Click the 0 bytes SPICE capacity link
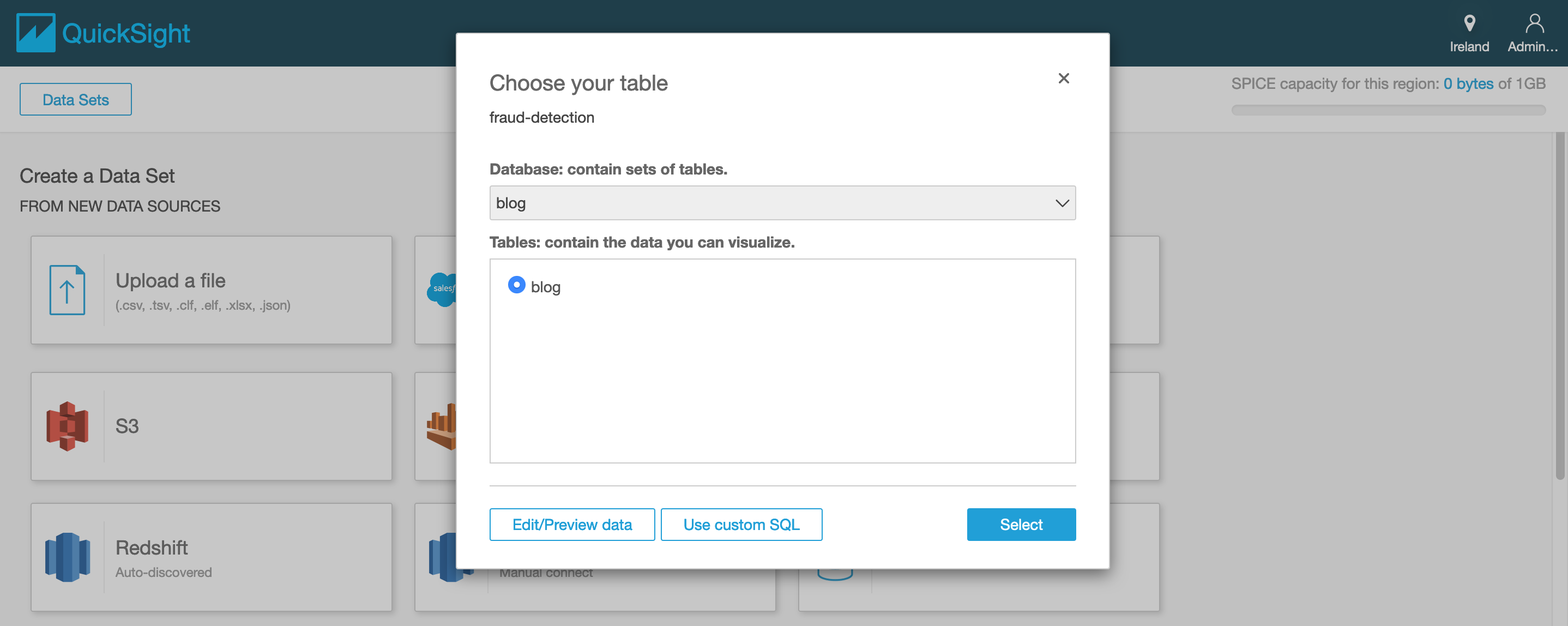Viewport: 1568px width, 626px height. (x=1468, y=83)
